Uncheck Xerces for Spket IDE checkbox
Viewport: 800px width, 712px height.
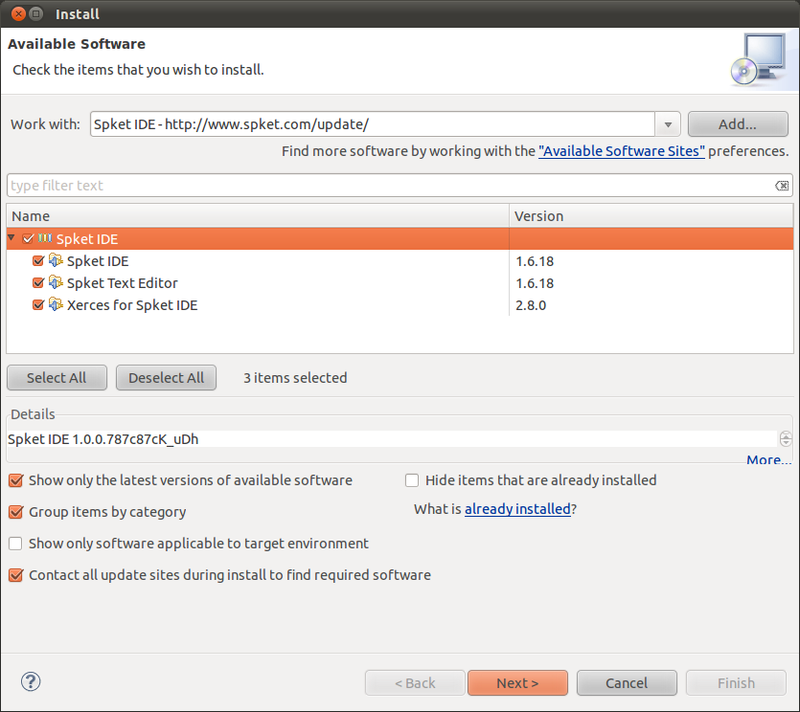(x=38, y=304)
